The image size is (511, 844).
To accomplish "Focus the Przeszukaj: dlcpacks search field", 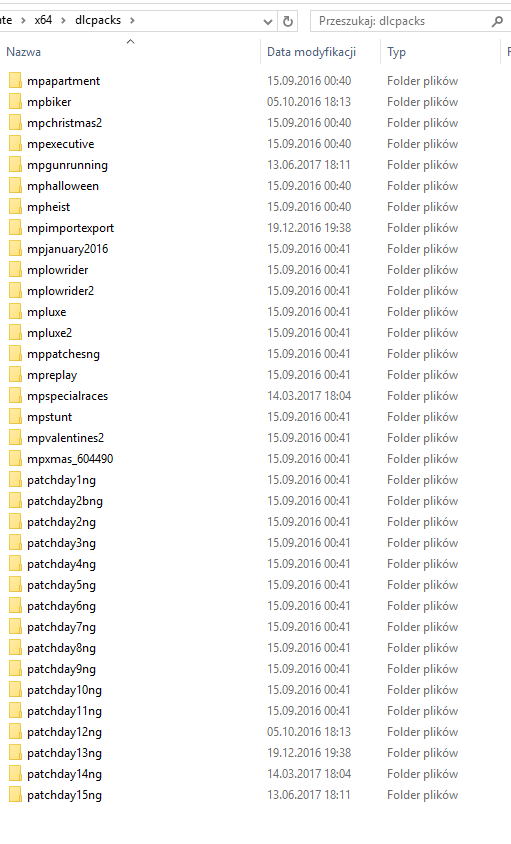I will click(401, 21).
